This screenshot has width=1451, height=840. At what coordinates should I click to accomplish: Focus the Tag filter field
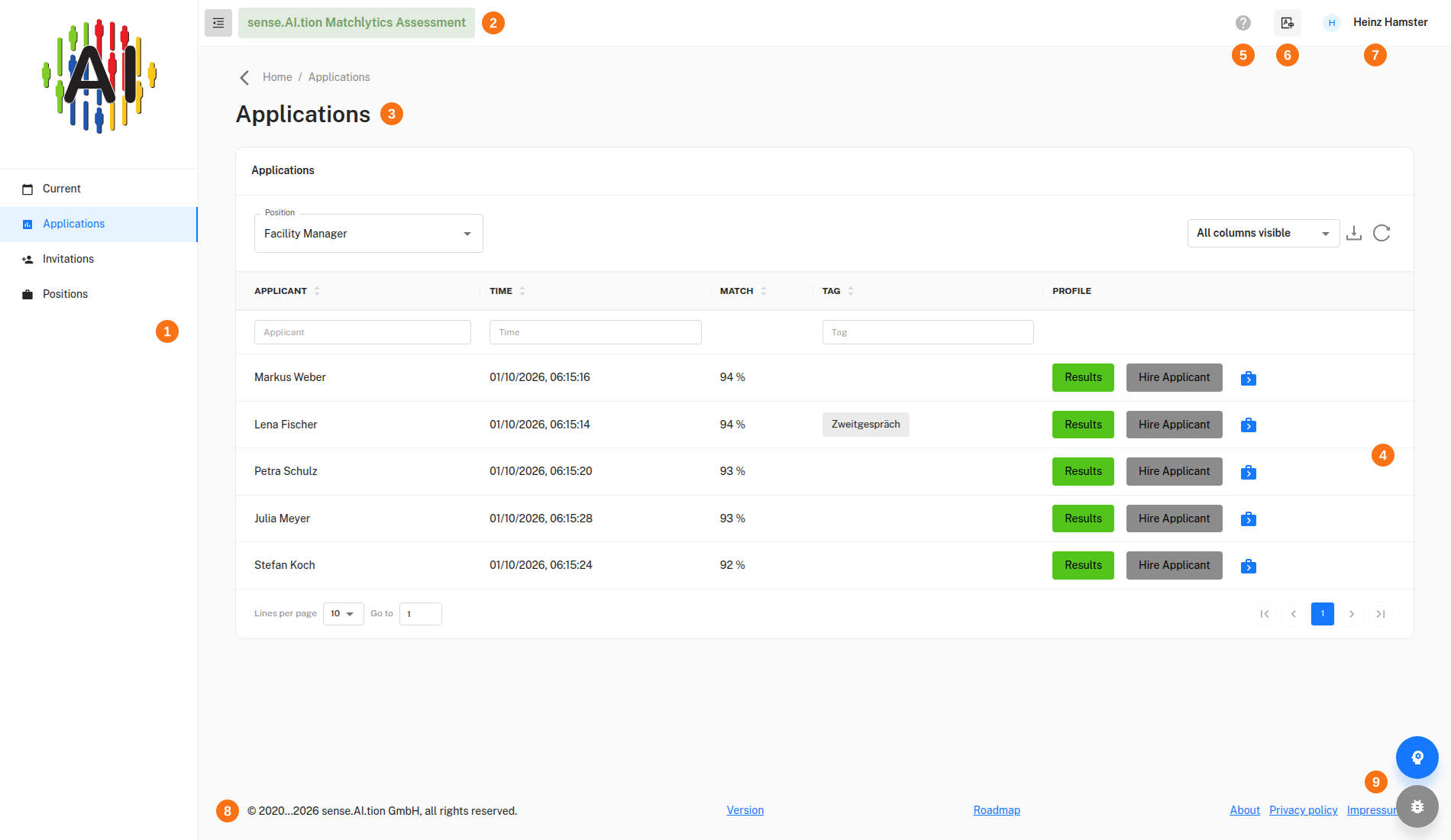(x=928, y=332)
